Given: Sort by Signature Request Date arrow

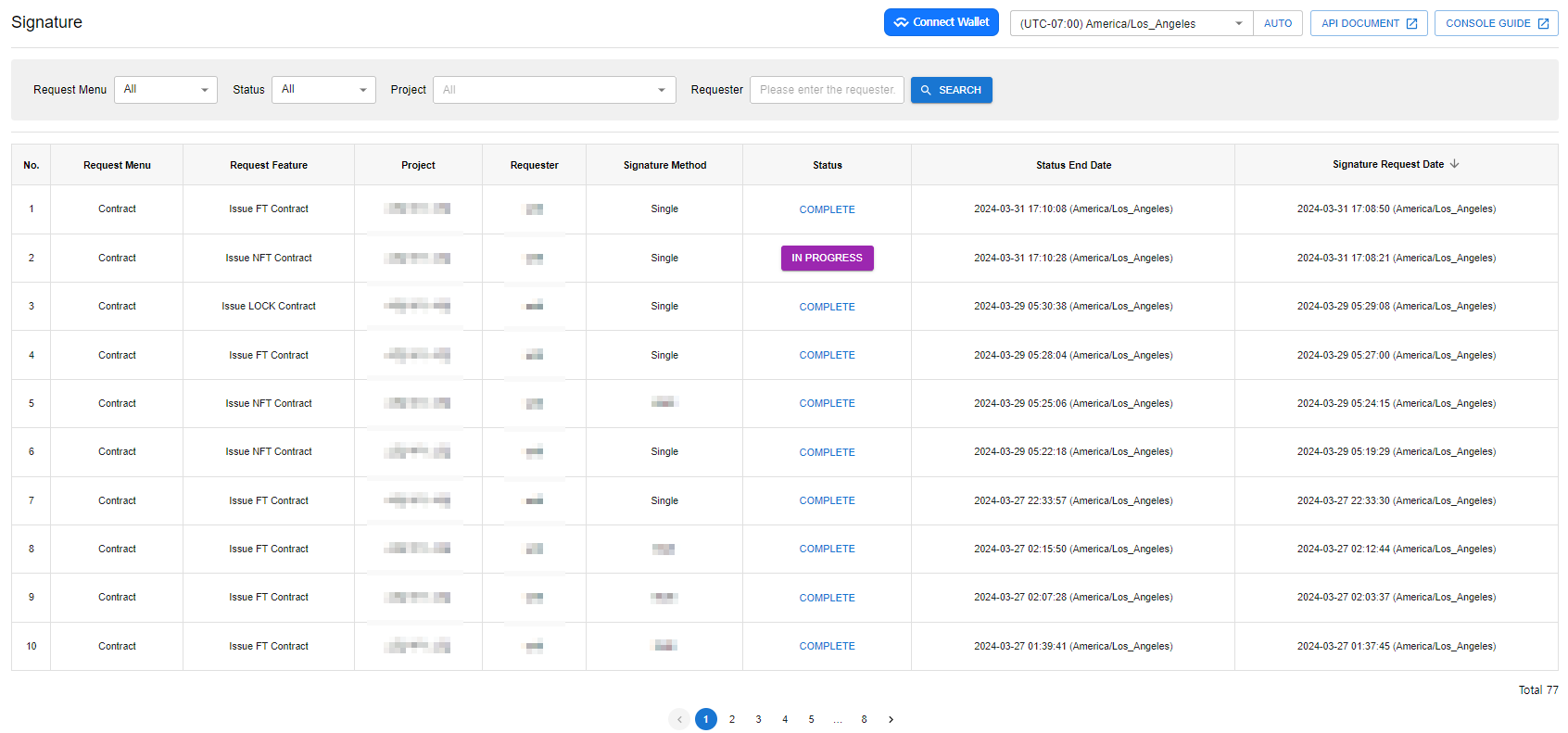Looking at the screenshot, I should (x=1455, y=164).
